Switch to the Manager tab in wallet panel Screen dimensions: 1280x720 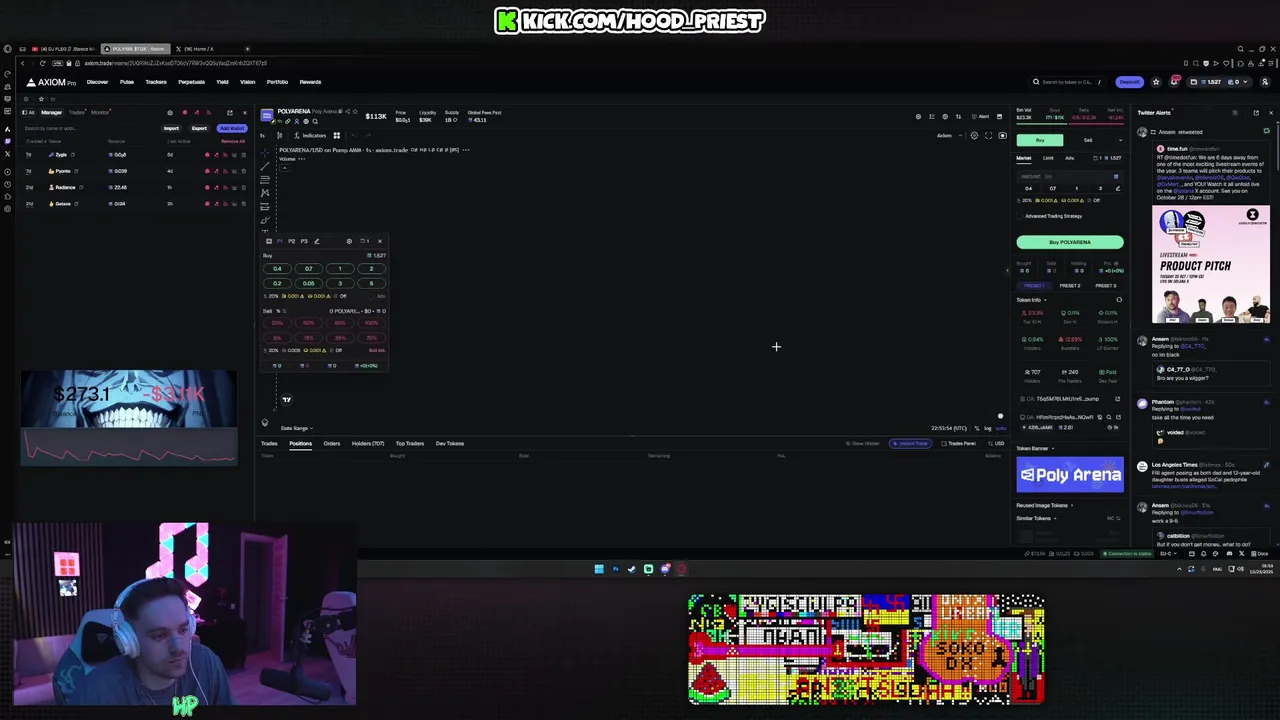tap(51, 112)
